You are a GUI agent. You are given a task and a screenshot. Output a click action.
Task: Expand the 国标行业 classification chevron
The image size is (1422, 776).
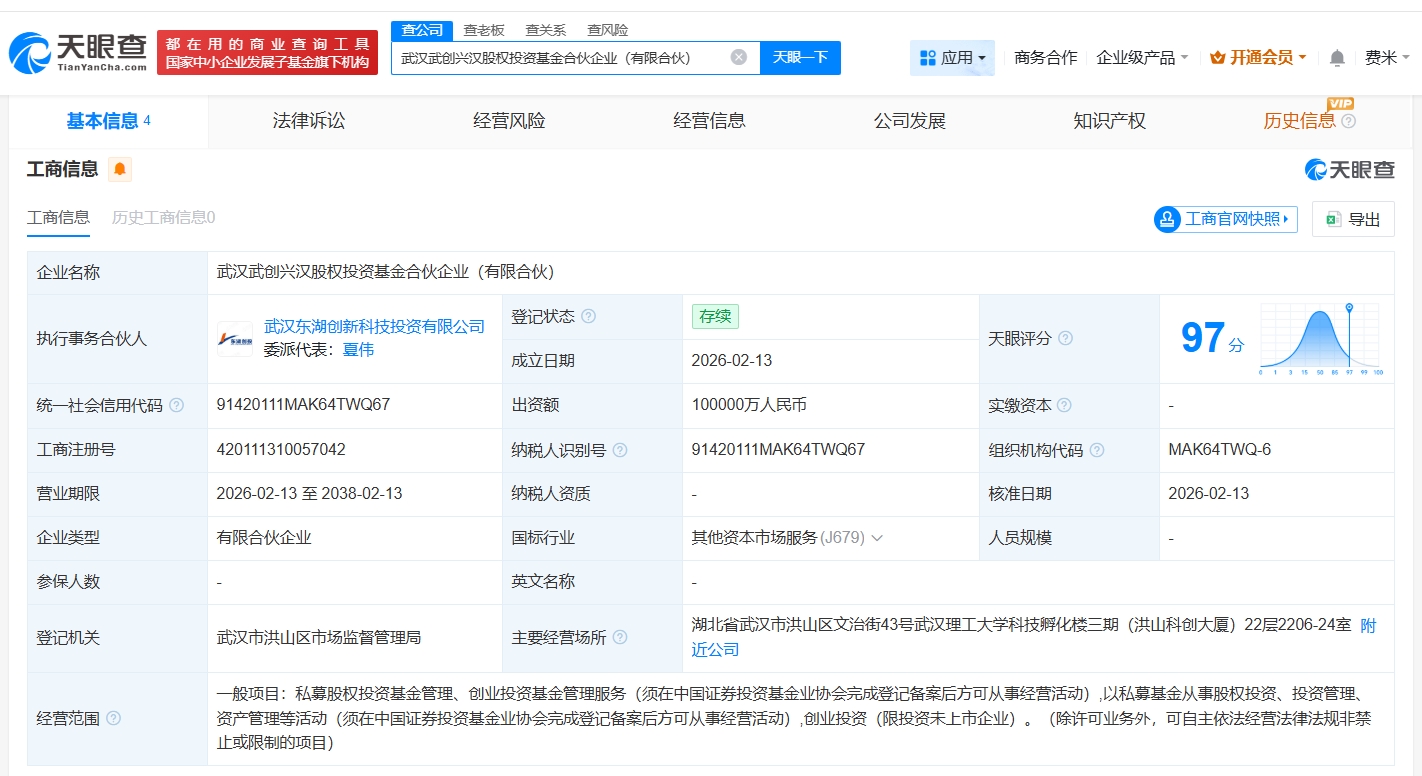pos(877,538)
